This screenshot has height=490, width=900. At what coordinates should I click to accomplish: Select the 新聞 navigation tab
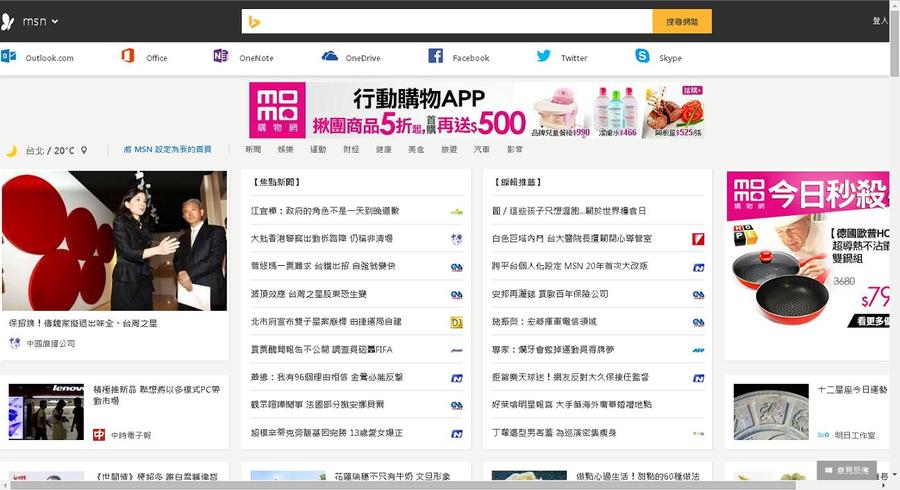(253, 150)
